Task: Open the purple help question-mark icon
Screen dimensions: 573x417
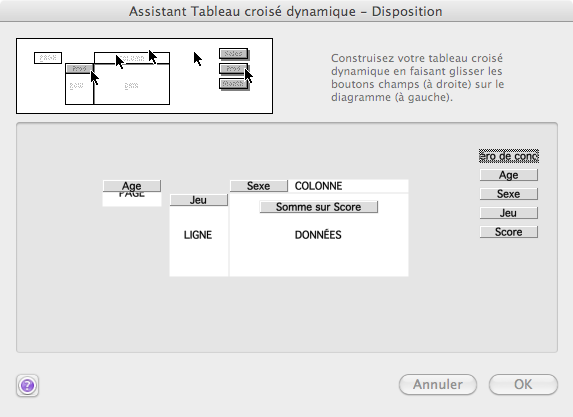Action: click(x=27, y=385)
